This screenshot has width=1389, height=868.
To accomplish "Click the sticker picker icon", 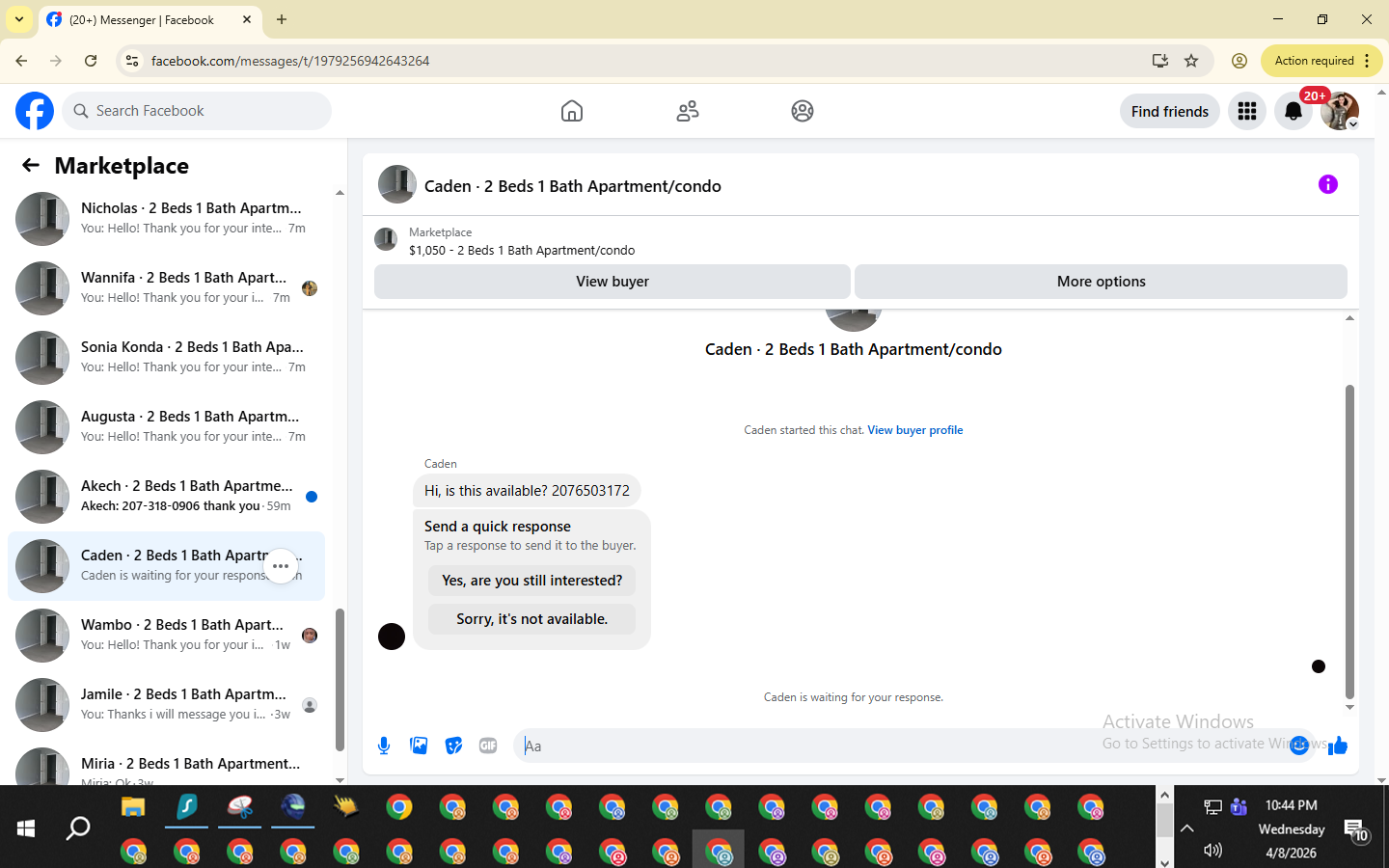I will (453, 746).
